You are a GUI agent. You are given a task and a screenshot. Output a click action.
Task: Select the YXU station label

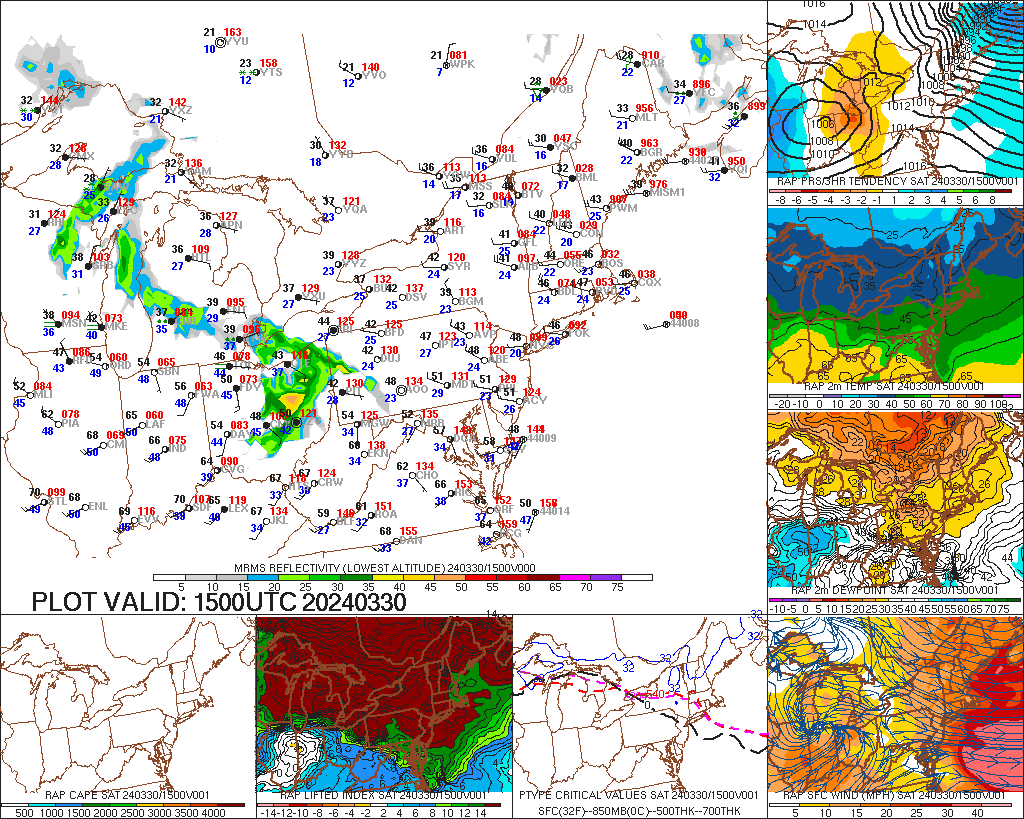click(314, 296)
